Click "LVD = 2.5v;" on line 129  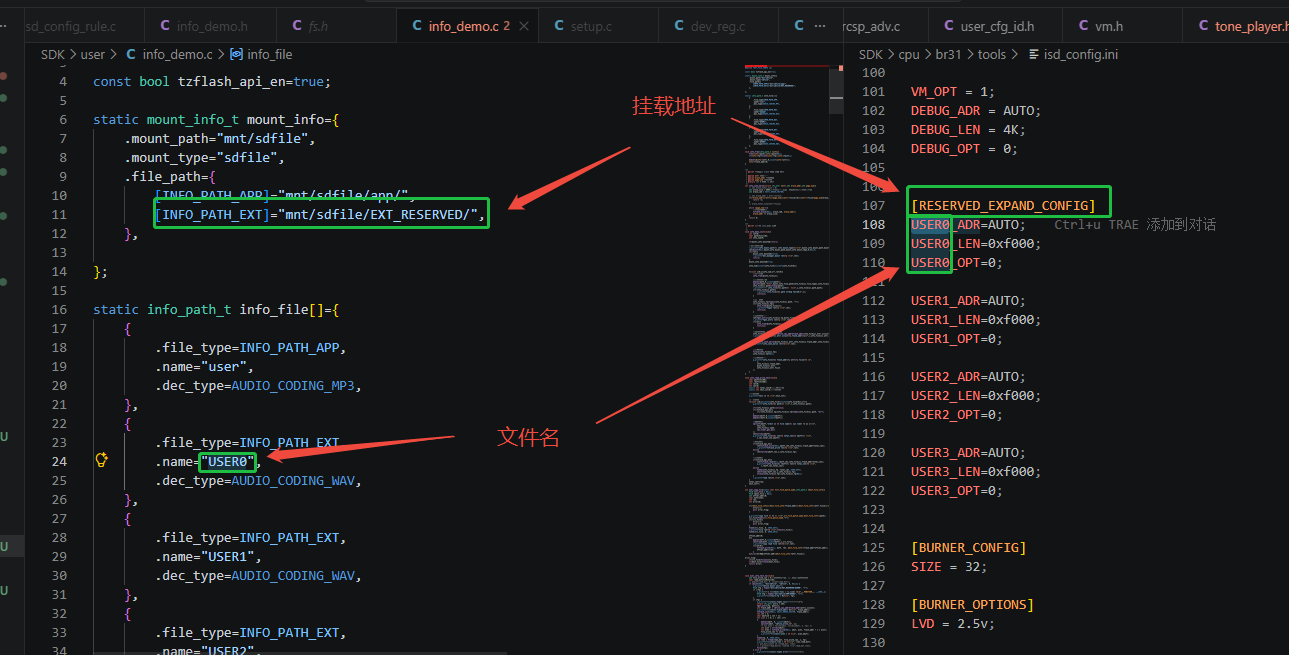pos(954,623)
